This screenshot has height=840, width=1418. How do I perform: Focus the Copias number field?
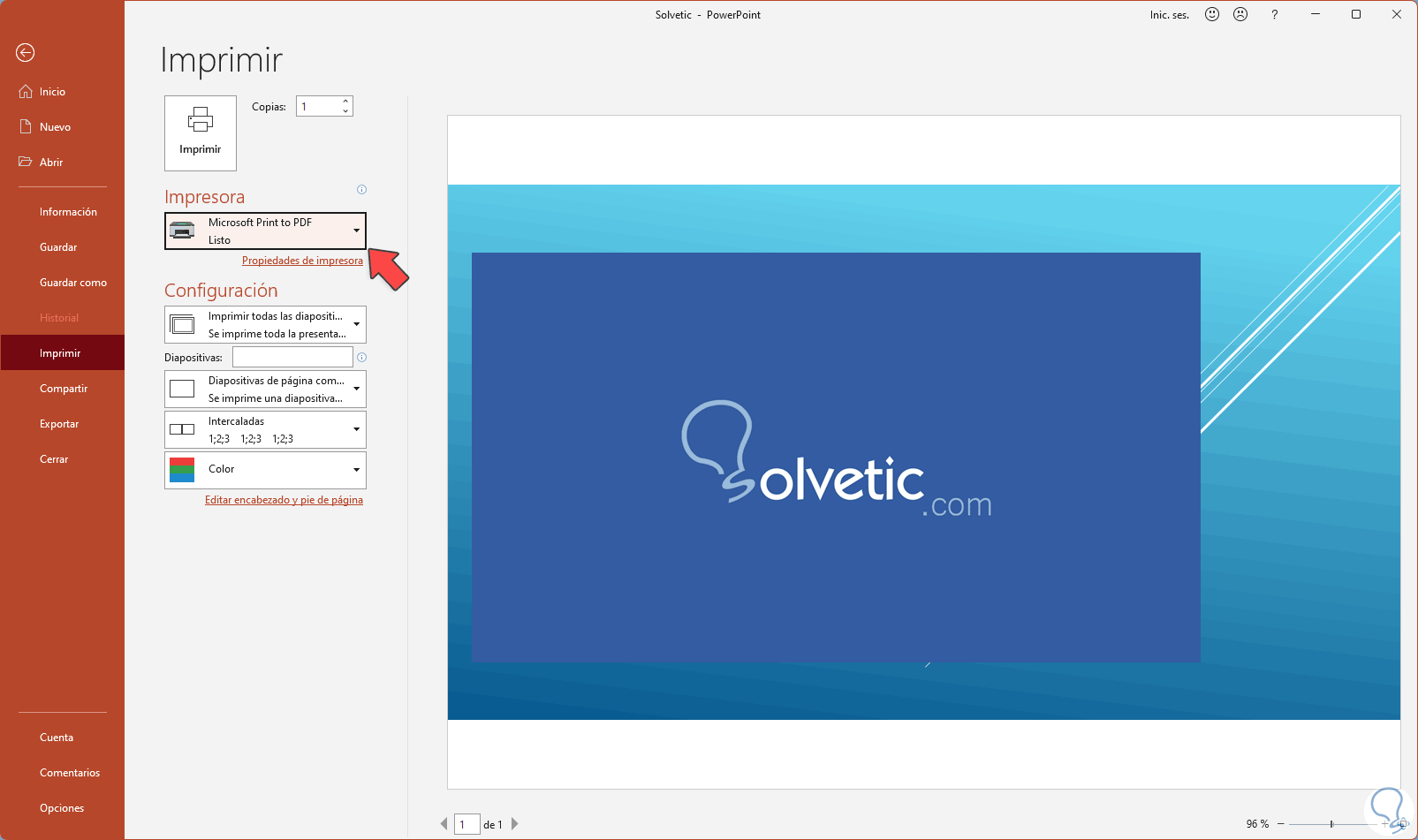click(x=318, y=107)
